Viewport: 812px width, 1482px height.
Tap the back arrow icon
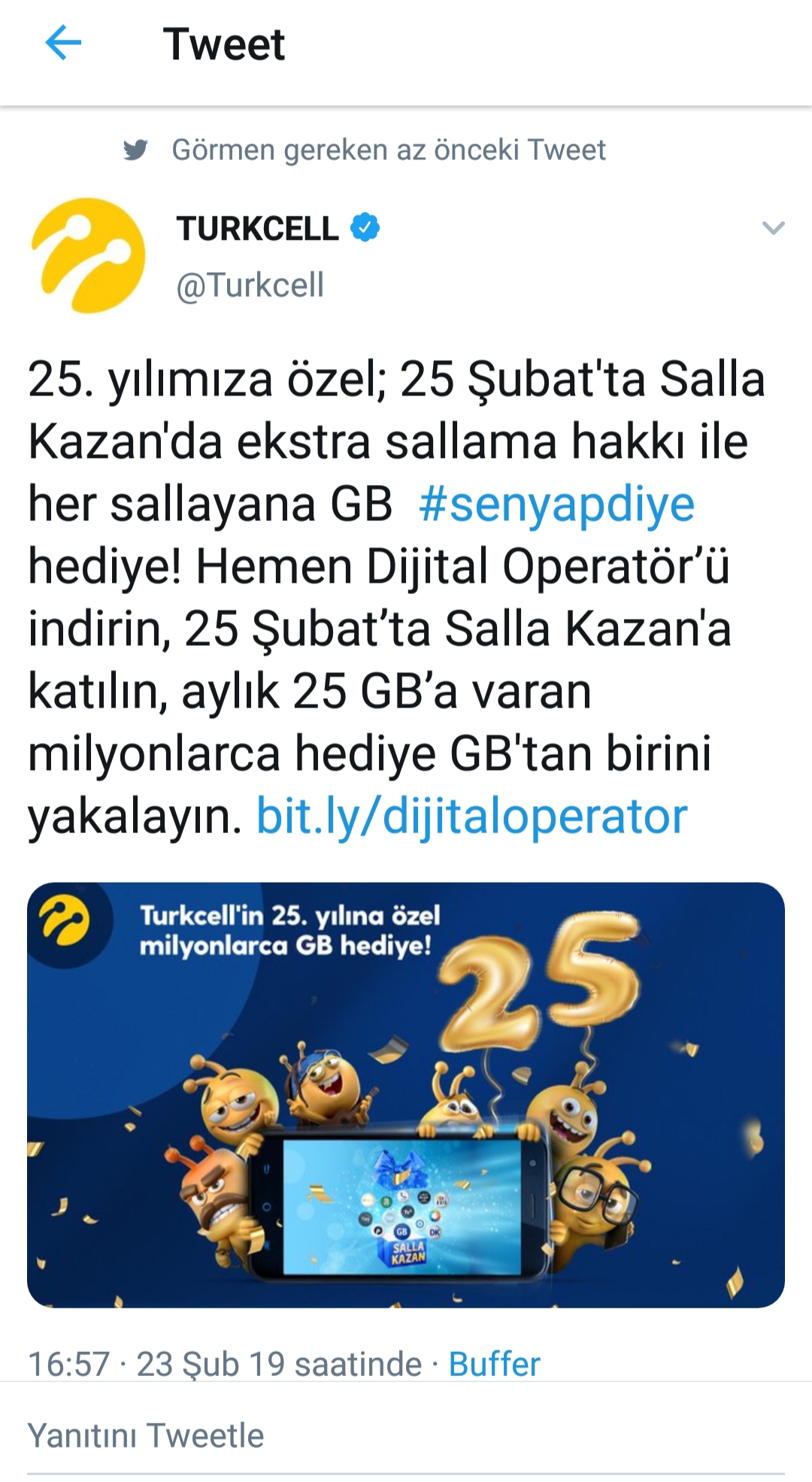(x=63, y=43)
